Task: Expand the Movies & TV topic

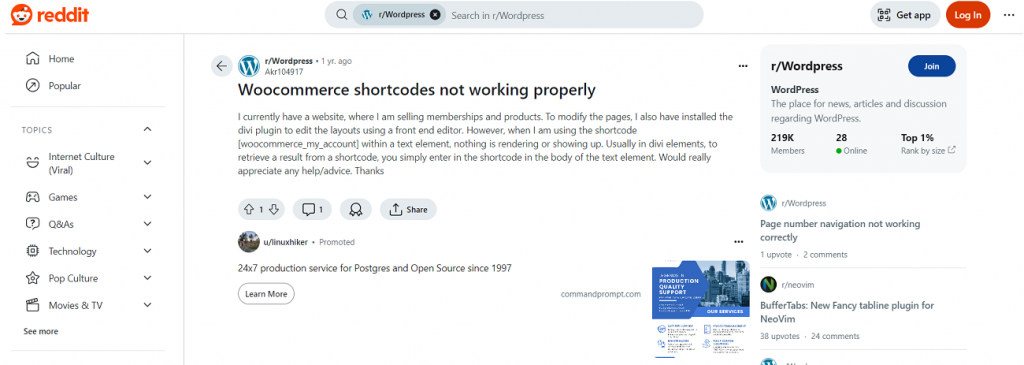Action: coord(148,305)
